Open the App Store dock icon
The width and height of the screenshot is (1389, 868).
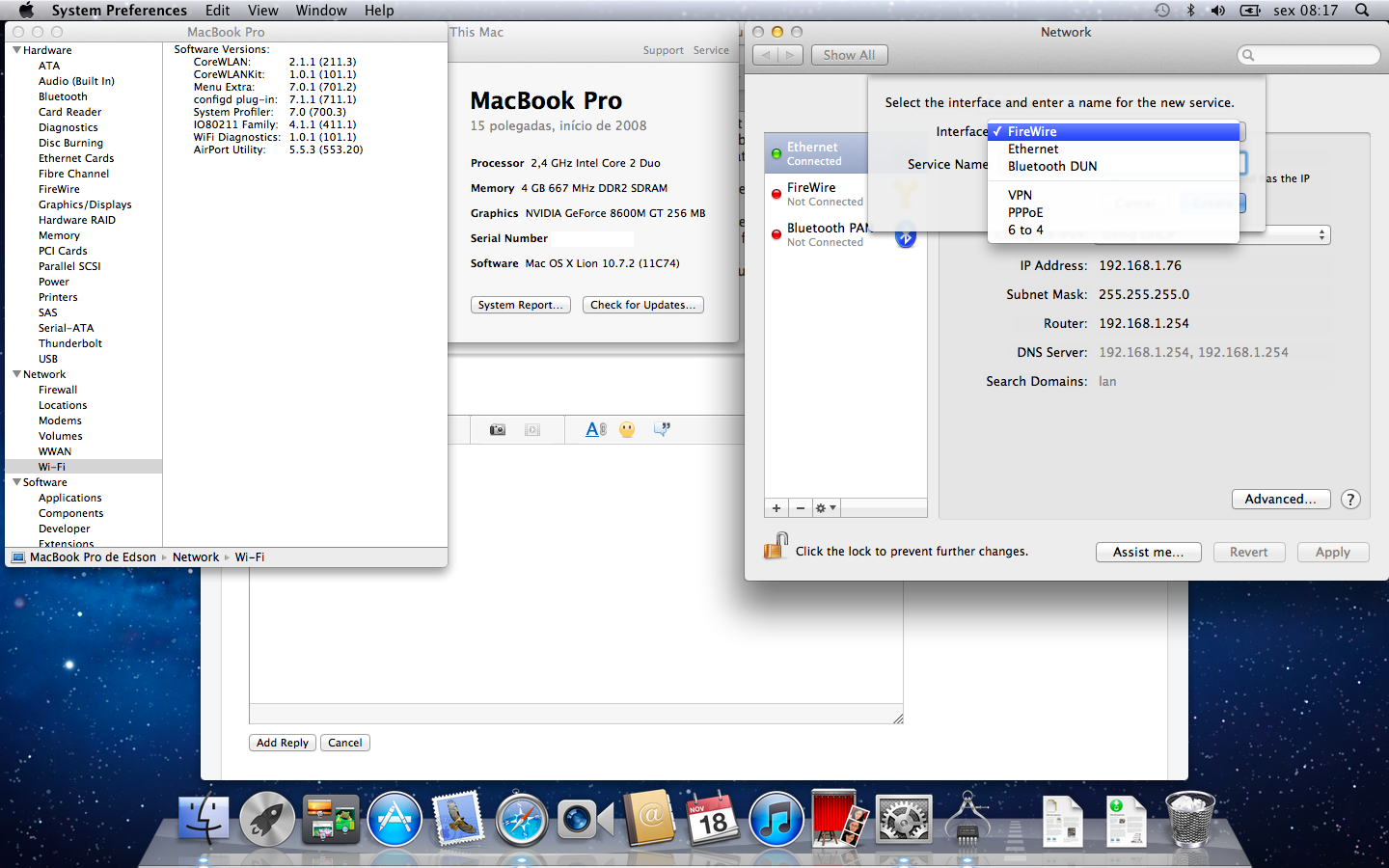[395, 820]
